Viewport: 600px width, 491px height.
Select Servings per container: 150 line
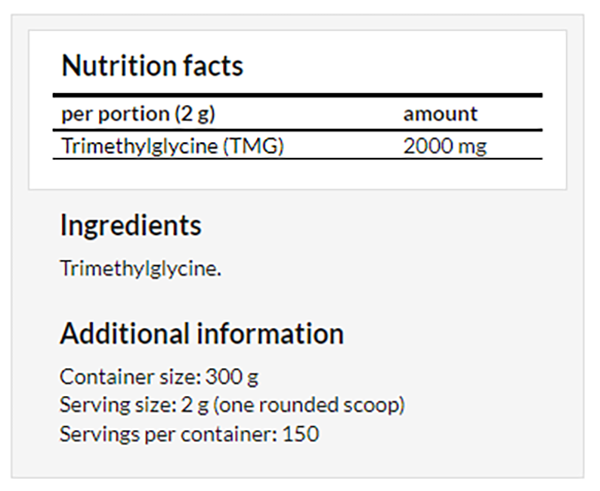[x=189, y=434]
